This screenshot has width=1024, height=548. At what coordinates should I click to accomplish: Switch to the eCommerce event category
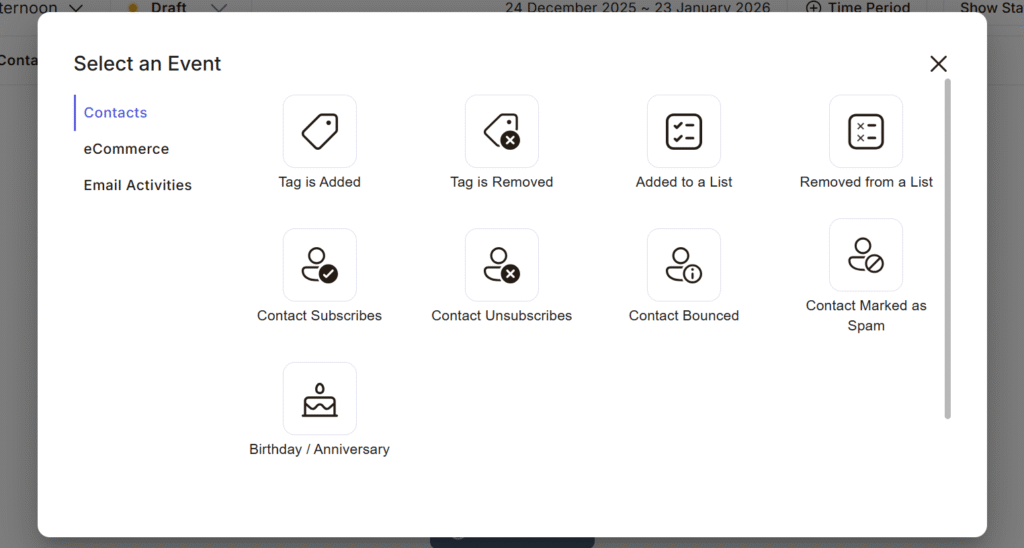126,149
